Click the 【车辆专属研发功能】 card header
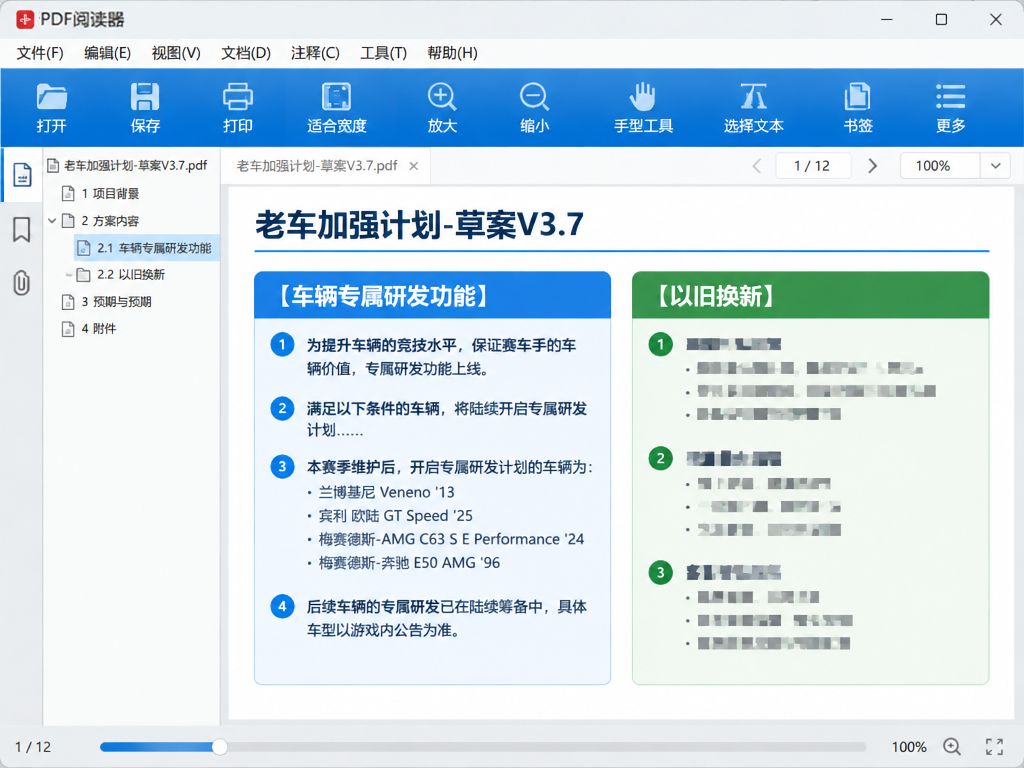 (x=432, y=295)
